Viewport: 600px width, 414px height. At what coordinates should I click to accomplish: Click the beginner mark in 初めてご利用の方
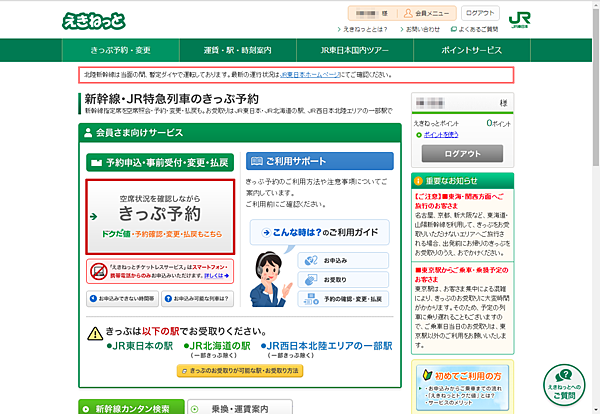pos(427,375)
